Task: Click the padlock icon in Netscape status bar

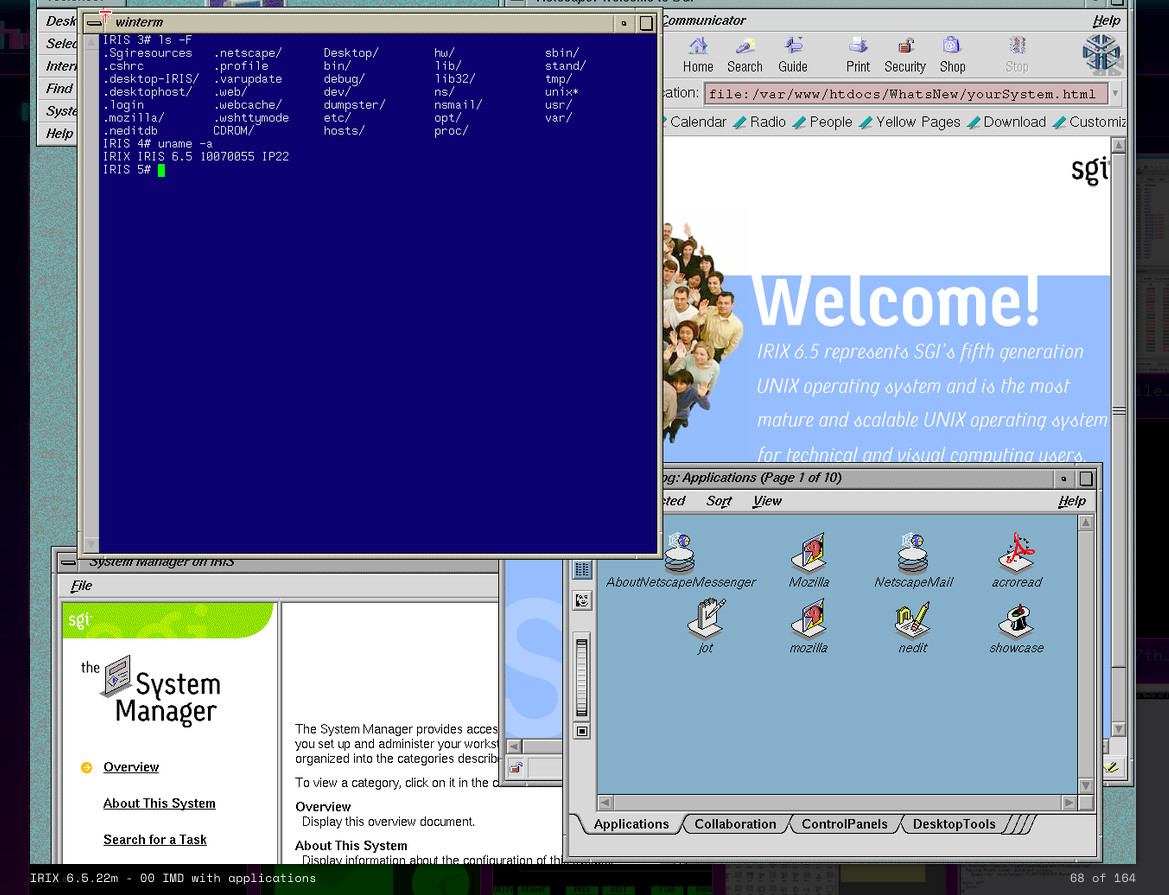Action: pyautogui.click(x=516, y=767)
